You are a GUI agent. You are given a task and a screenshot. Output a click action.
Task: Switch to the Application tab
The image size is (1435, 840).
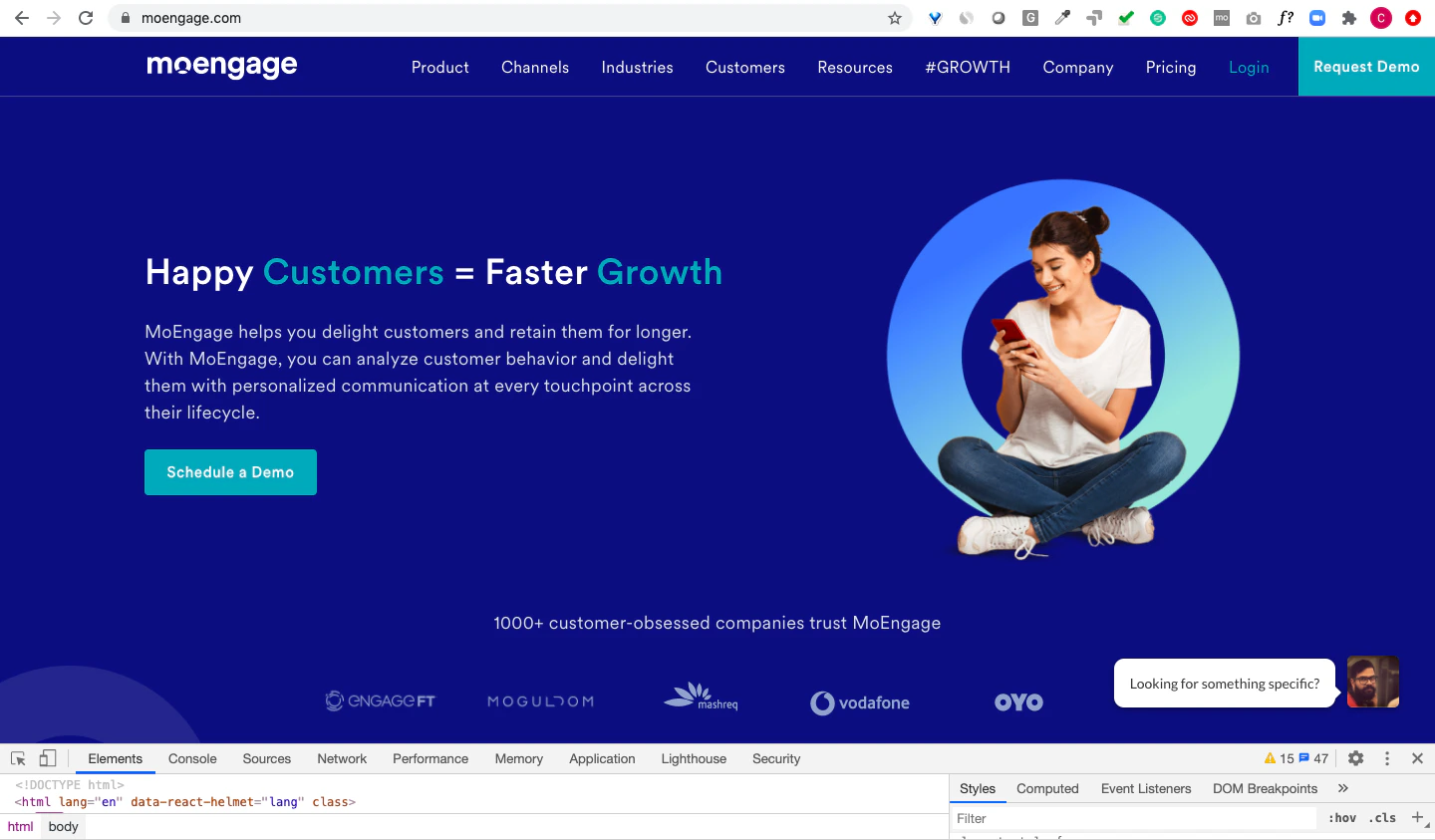(x=602, y=758)
